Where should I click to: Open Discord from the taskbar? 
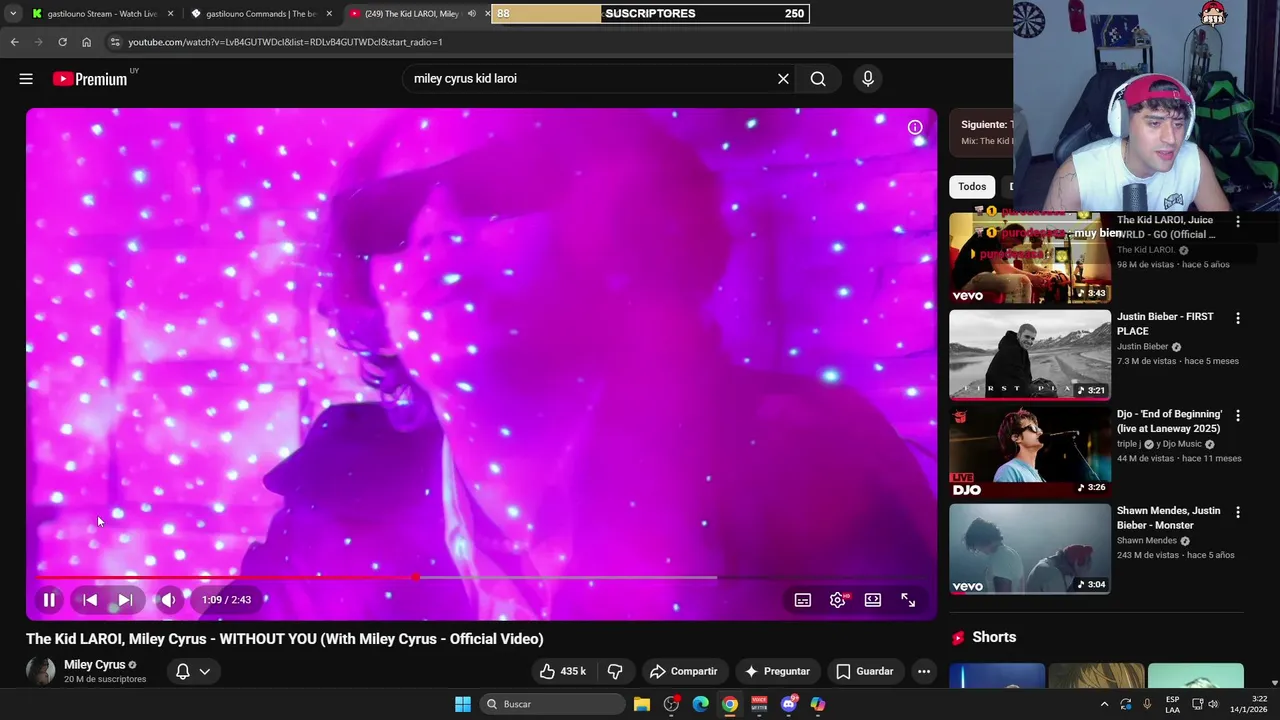pos(789,704)
